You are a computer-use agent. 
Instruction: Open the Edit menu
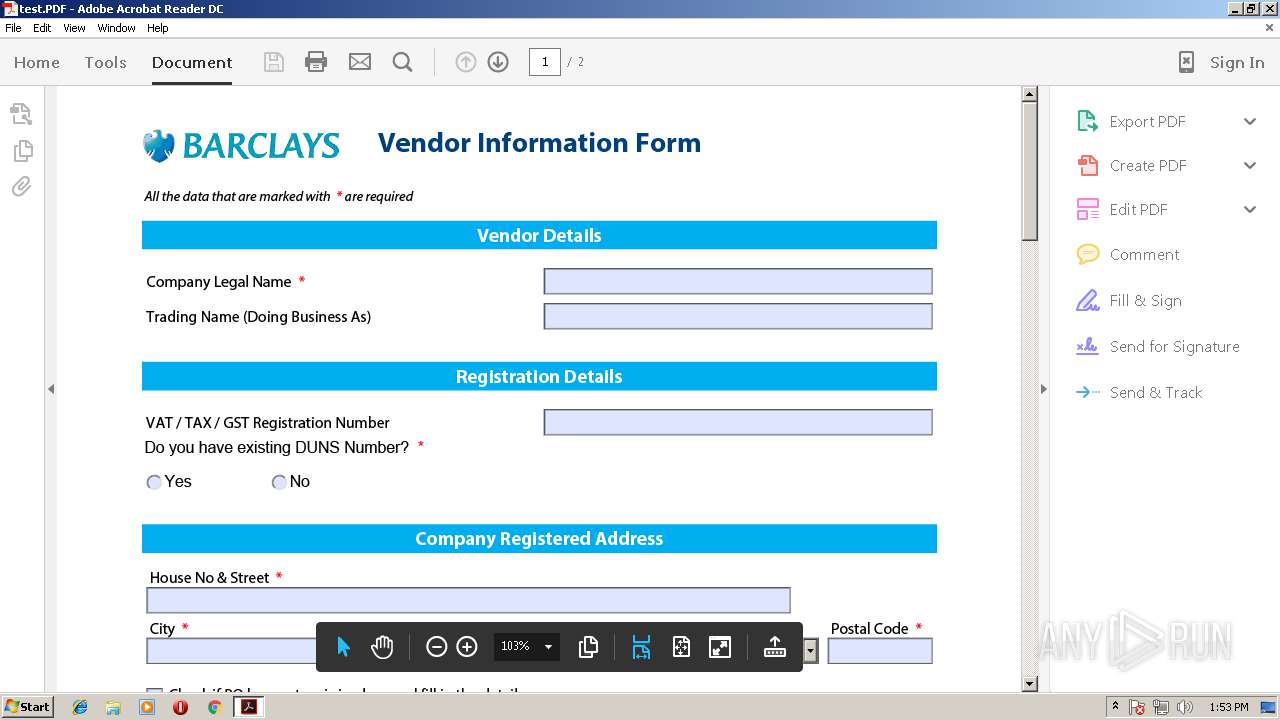coord(42,28)
